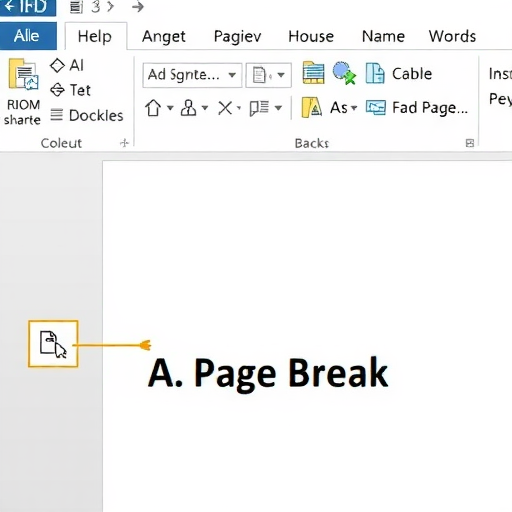Click the blue globe with green star icon

(x=344, y=73)
